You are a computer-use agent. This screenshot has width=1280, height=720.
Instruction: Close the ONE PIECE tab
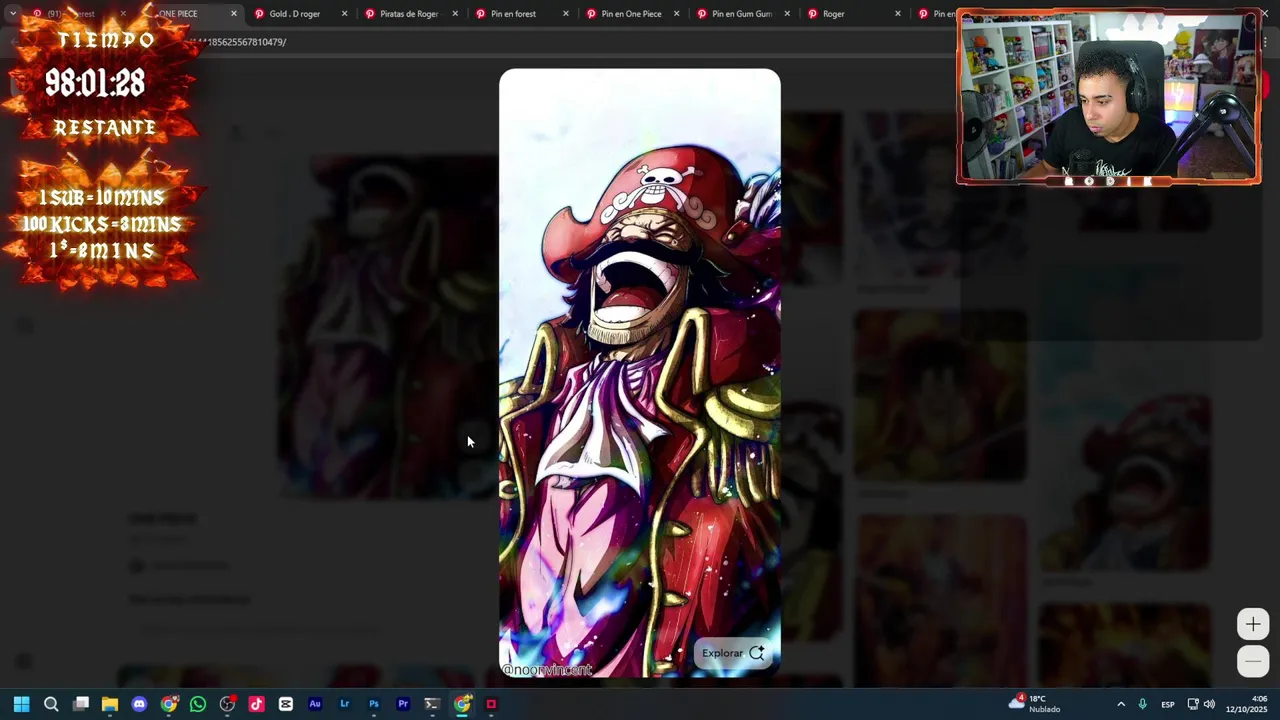pyautogui.click(x=234, y=14)
